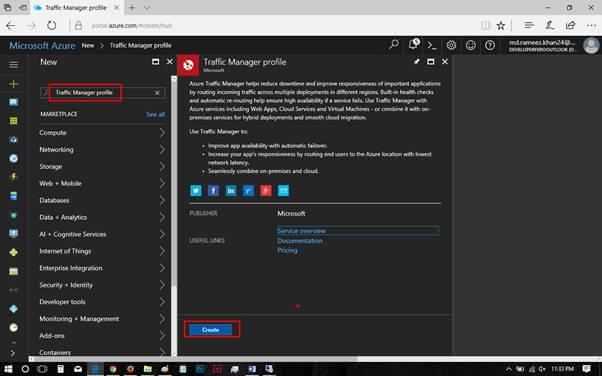Image resolution: width=602 pixels, height=376 pixels.
Task: Expand the Data + Analytics category
Action: [102, 217]
